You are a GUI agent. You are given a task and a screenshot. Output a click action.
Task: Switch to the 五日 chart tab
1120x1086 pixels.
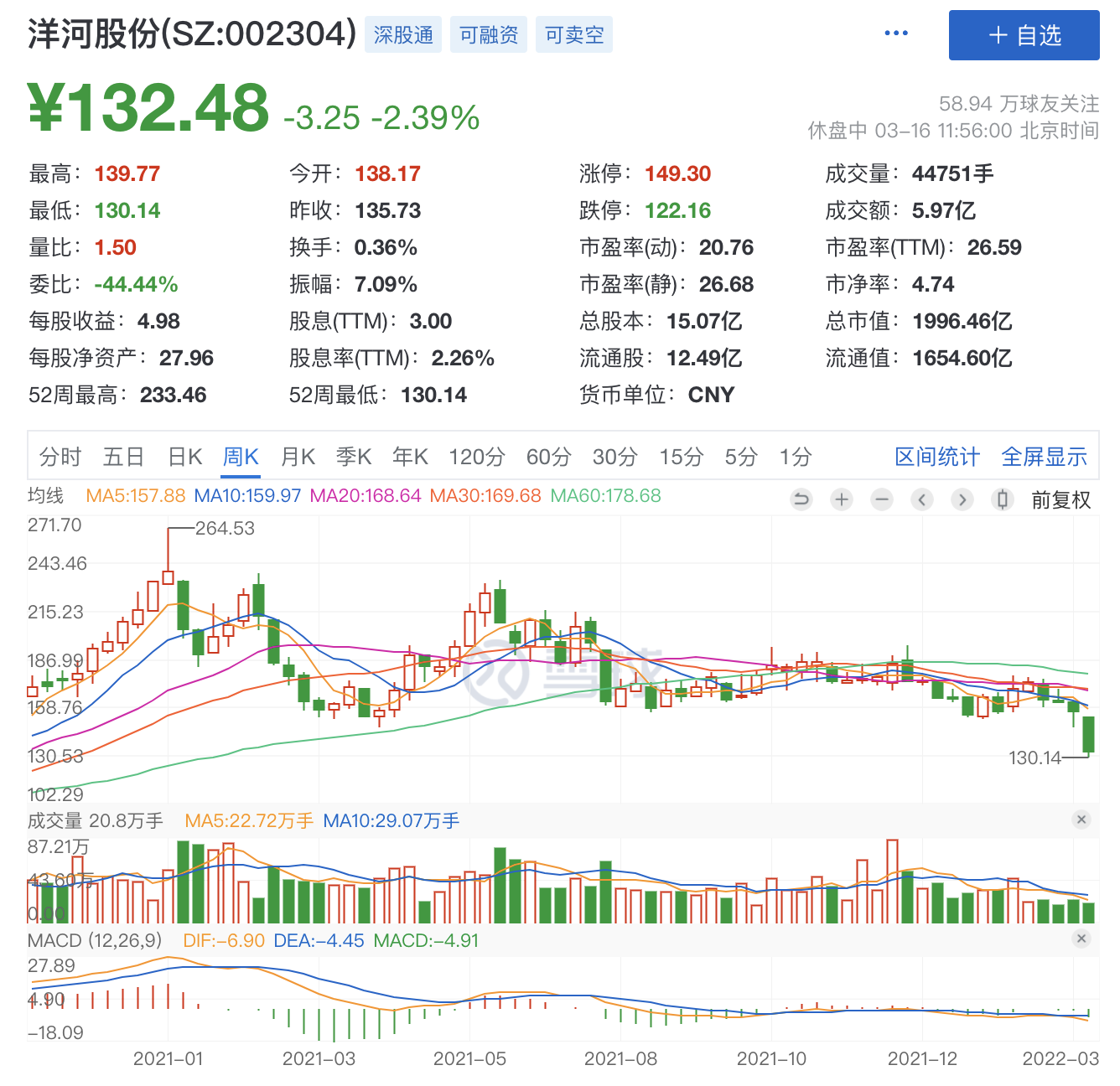[123, 457]
